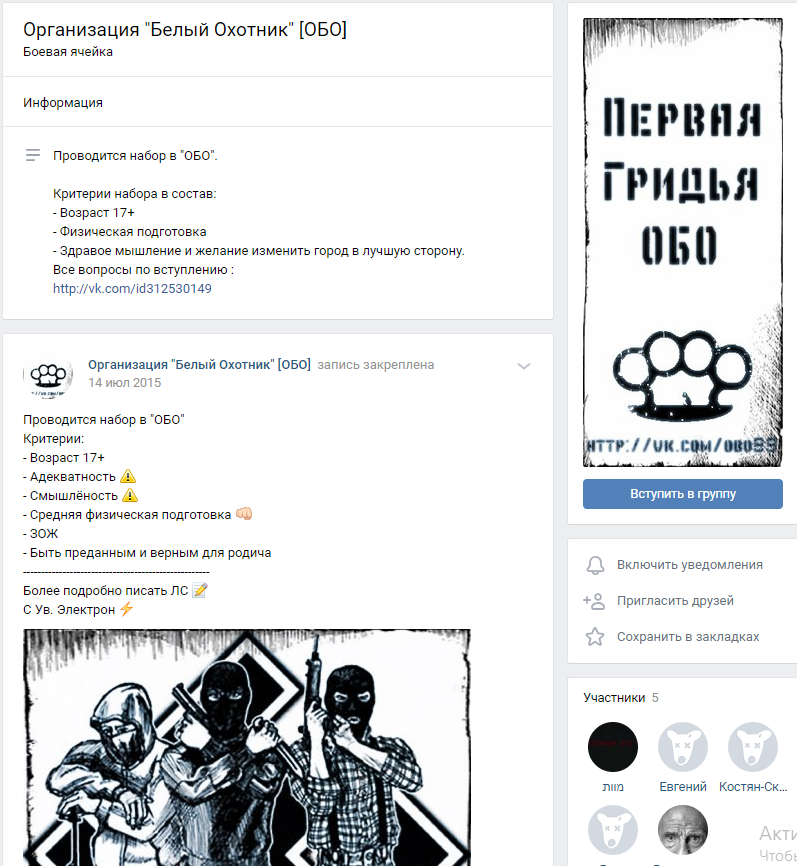
Task: Open the member avatar showing a bald man
Action: [683, 830]
